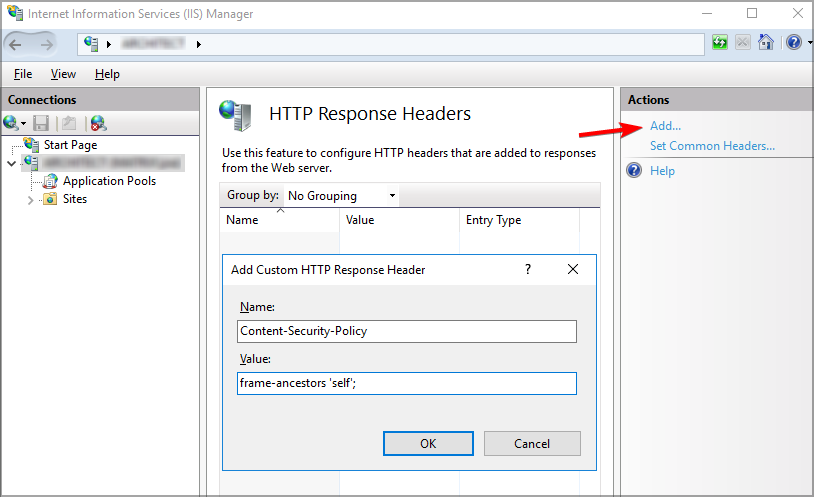
Task: Click OK in the header dialog
Action: (x=428, y=444)
